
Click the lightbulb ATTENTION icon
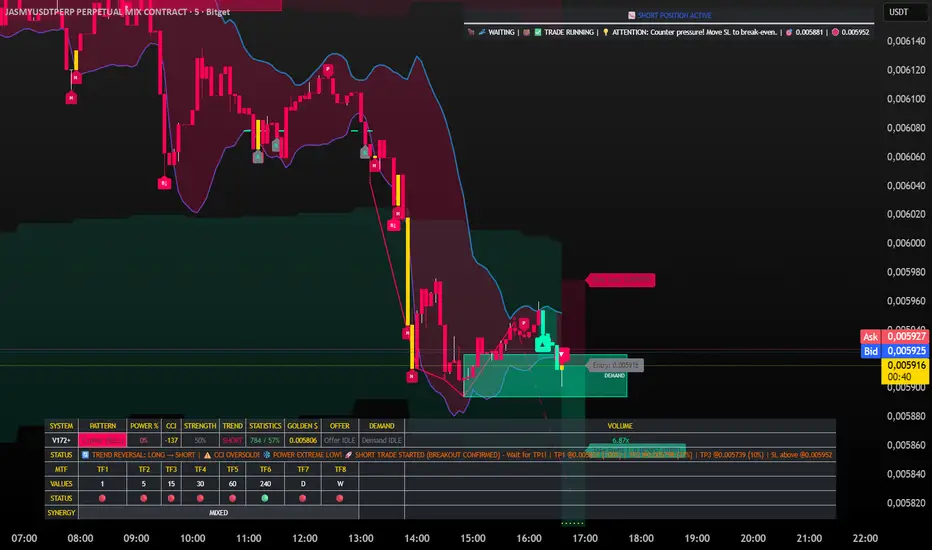click(606, 32)
